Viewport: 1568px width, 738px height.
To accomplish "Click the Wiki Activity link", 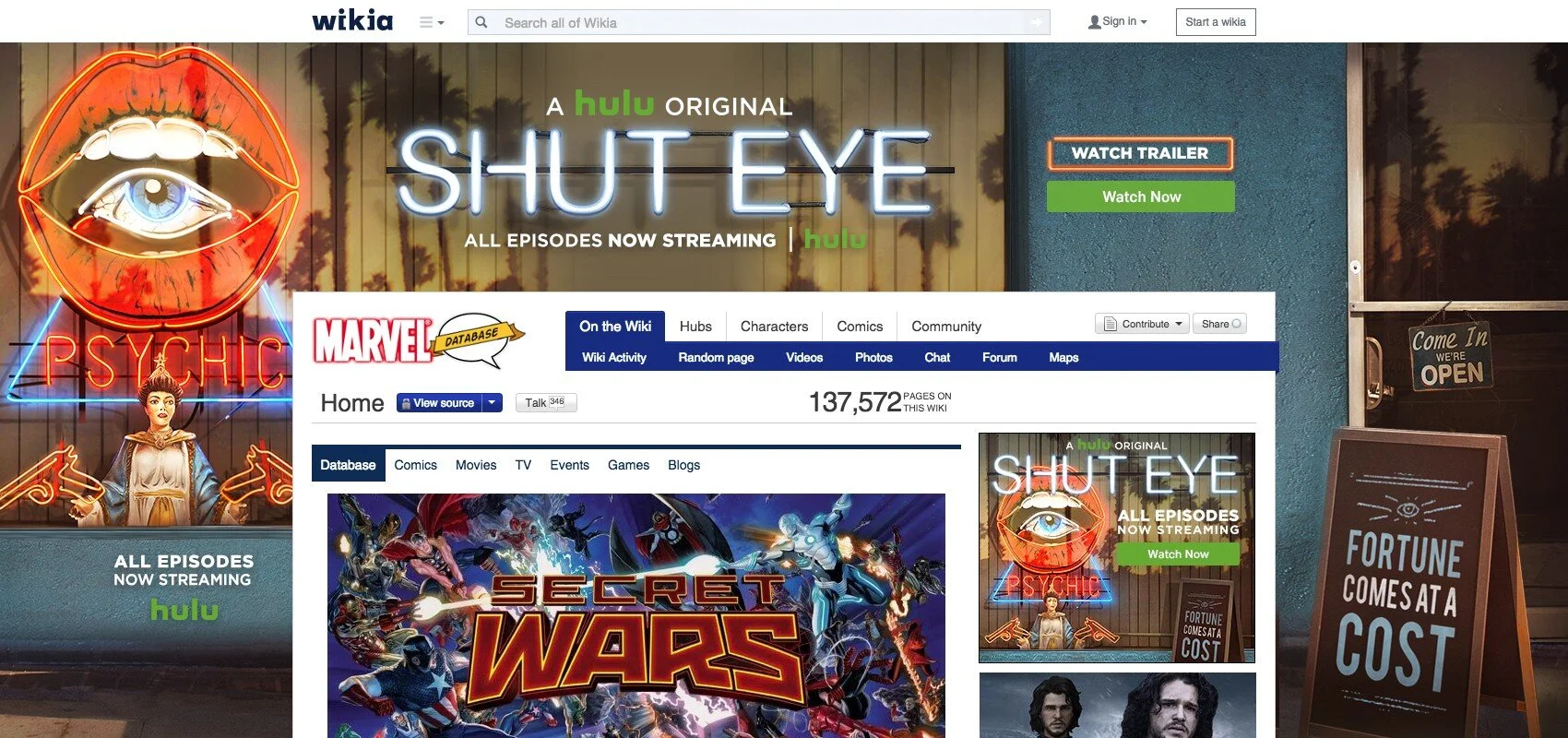I will [614, 357].
